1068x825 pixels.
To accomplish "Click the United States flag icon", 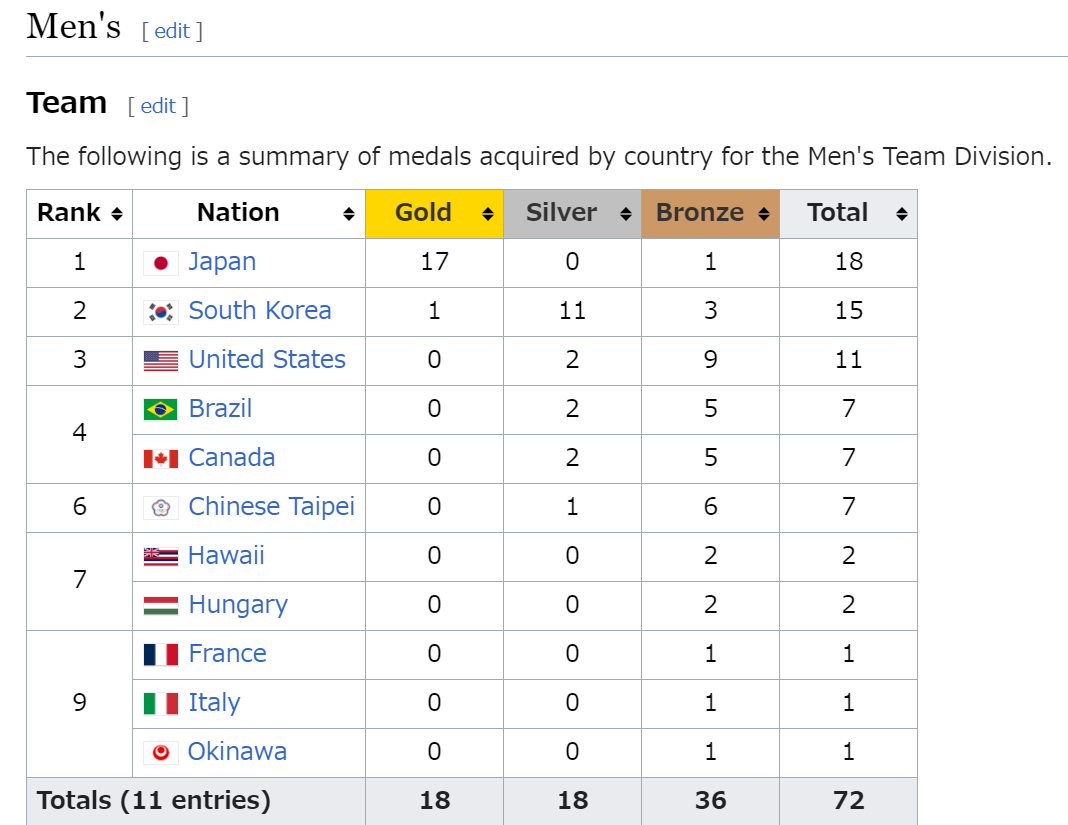I will (161, 361).
